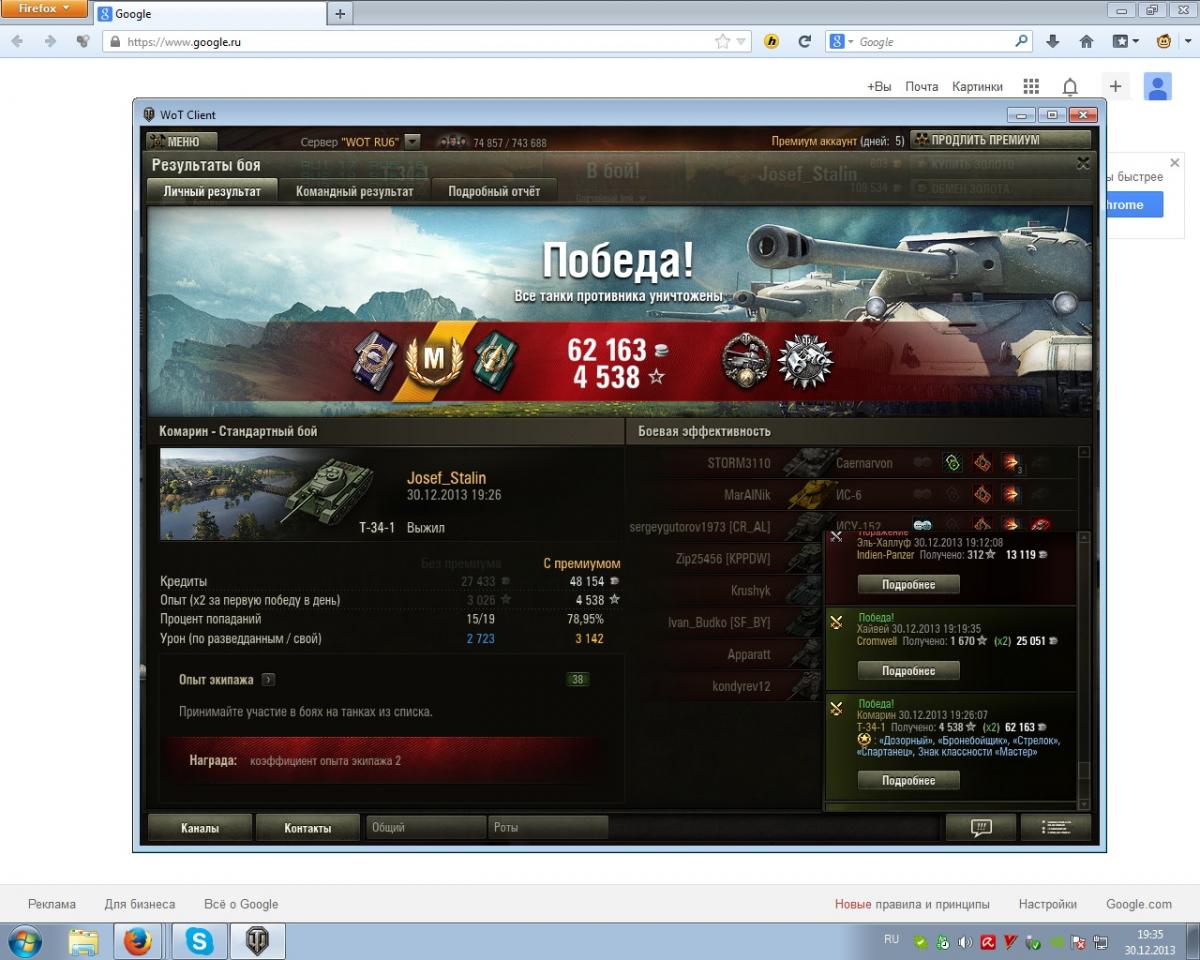
Task: Select player kondyrev12 row
Action: (725, 686)
